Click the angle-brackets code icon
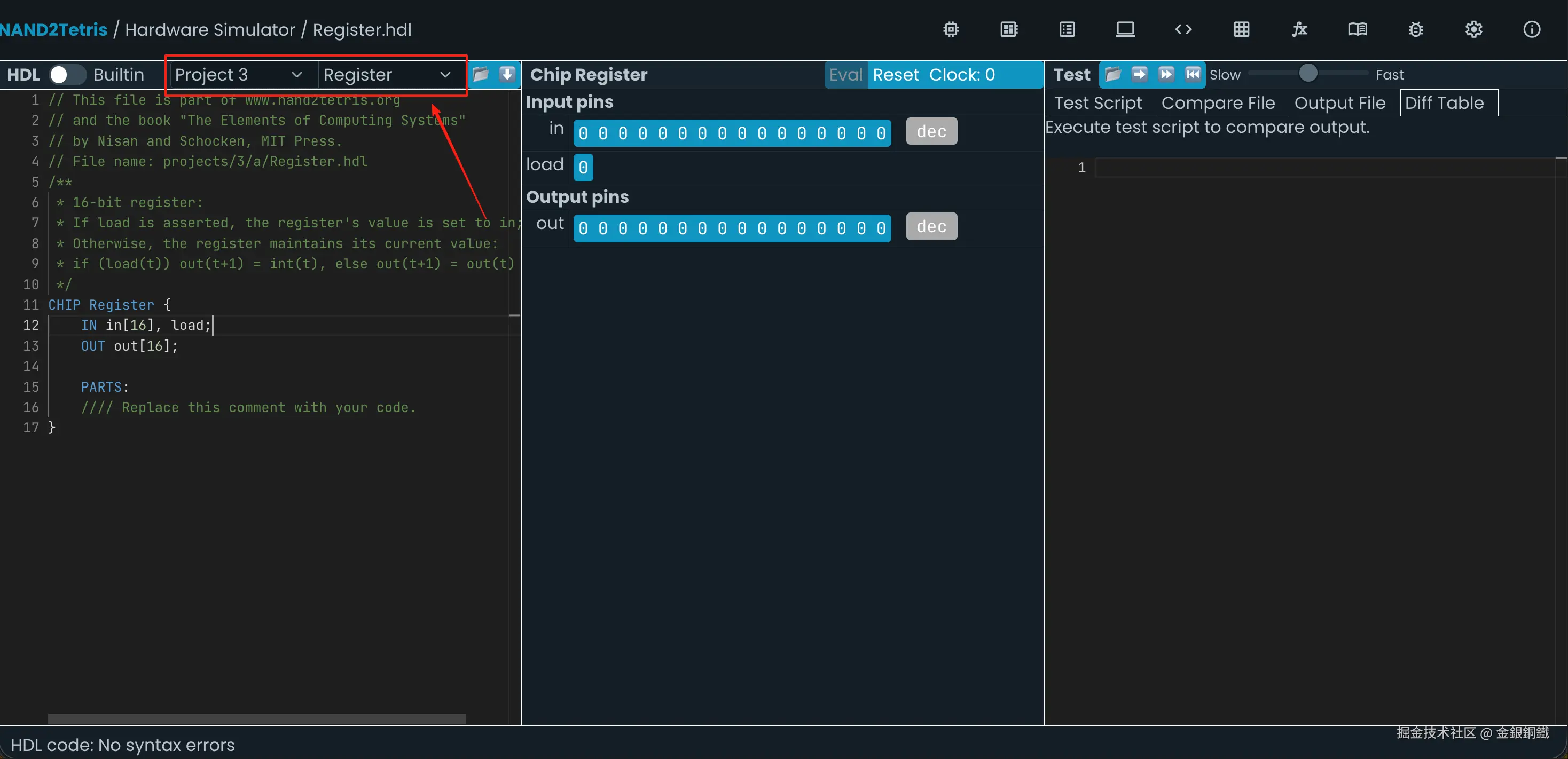 [x=1183, y=29]
